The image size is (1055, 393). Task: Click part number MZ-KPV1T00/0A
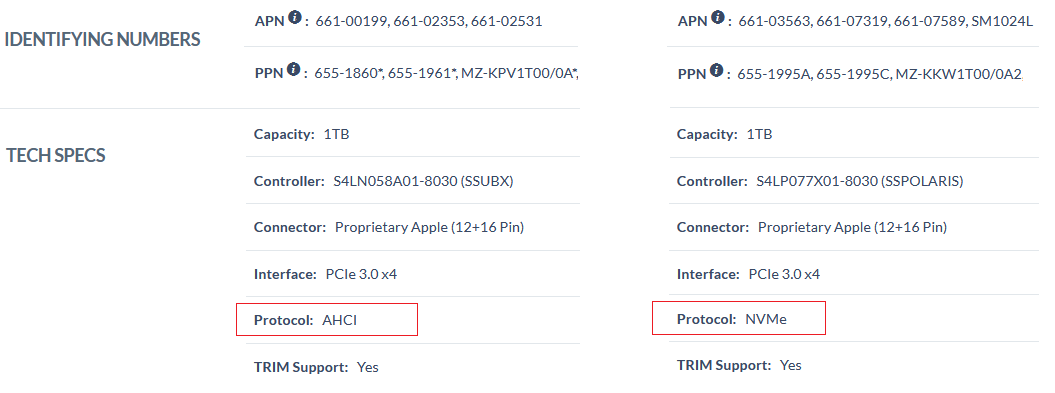coord(519,73)
